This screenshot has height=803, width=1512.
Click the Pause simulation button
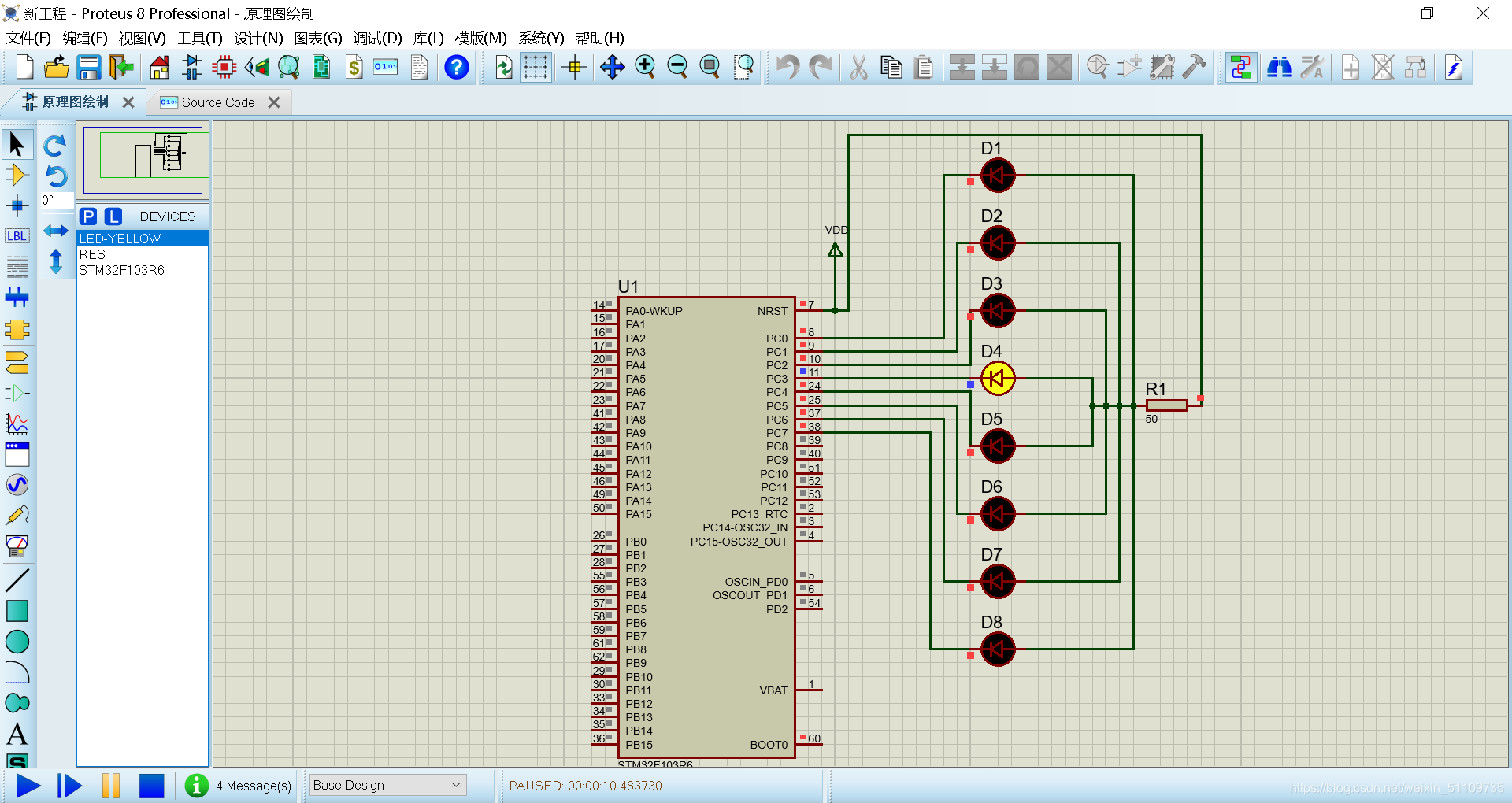[111, 786]
